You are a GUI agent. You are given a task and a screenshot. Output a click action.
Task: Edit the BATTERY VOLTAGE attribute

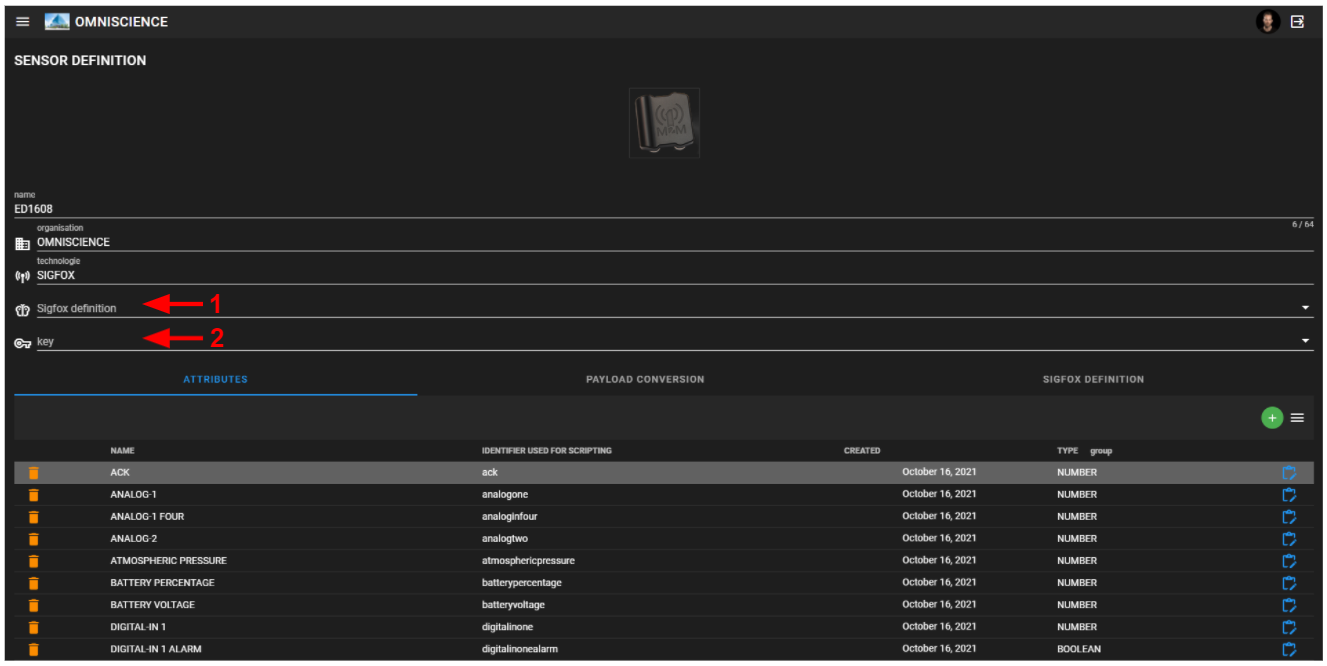click(1289, 605)
